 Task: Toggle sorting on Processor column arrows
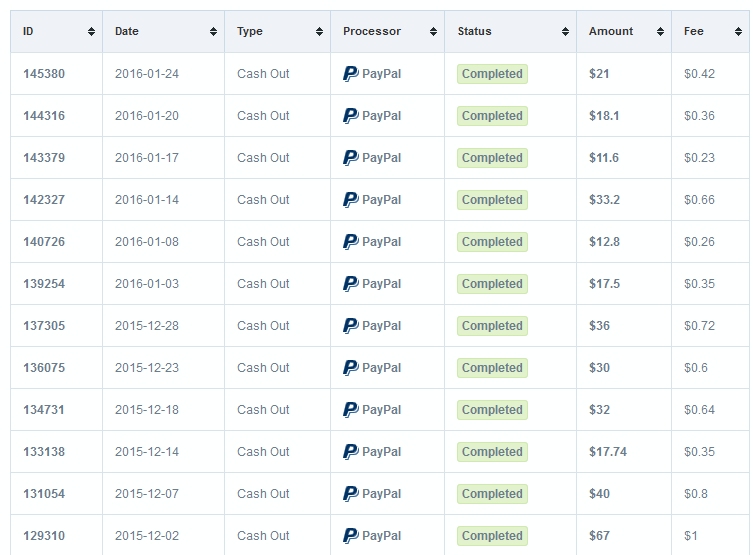click(x=433, y=32)
